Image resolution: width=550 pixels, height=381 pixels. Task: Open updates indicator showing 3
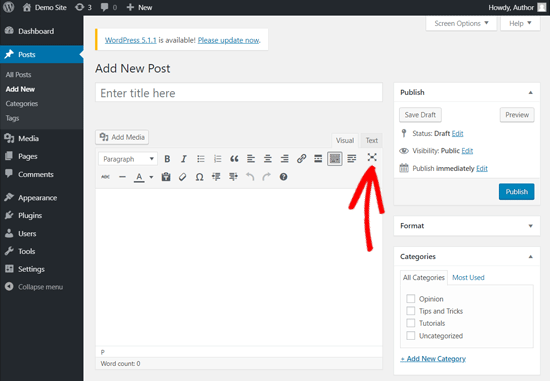[83, 7]
